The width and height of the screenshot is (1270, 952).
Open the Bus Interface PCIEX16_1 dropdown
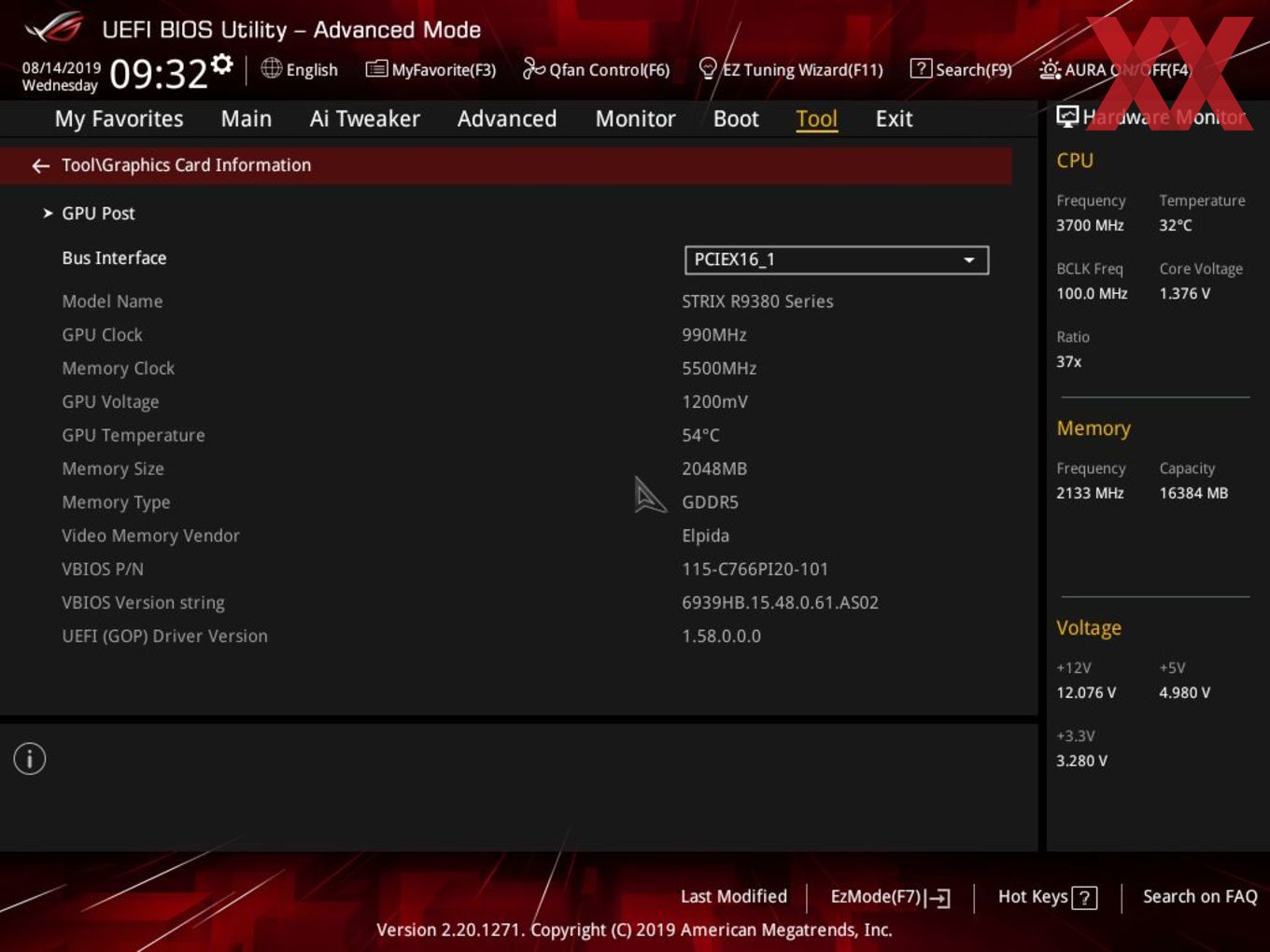837,259
